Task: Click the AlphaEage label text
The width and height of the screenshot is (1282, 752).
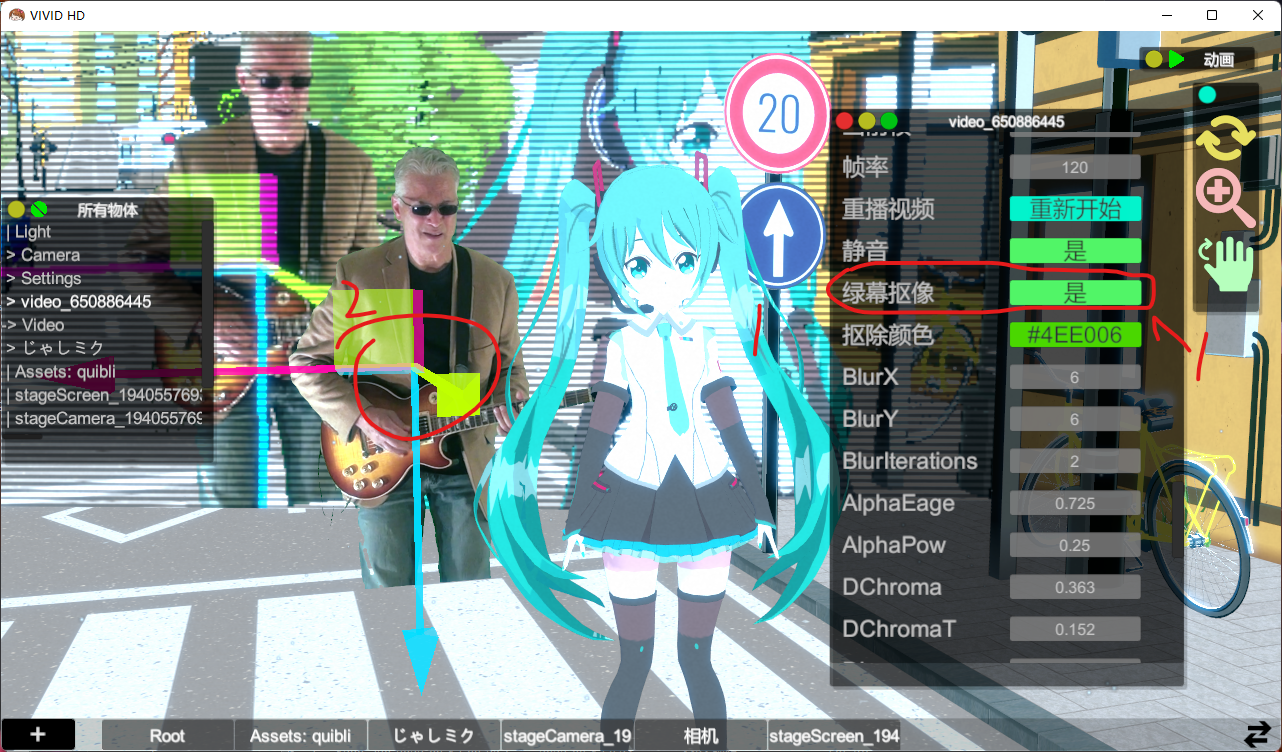Action: pos(898,503)
